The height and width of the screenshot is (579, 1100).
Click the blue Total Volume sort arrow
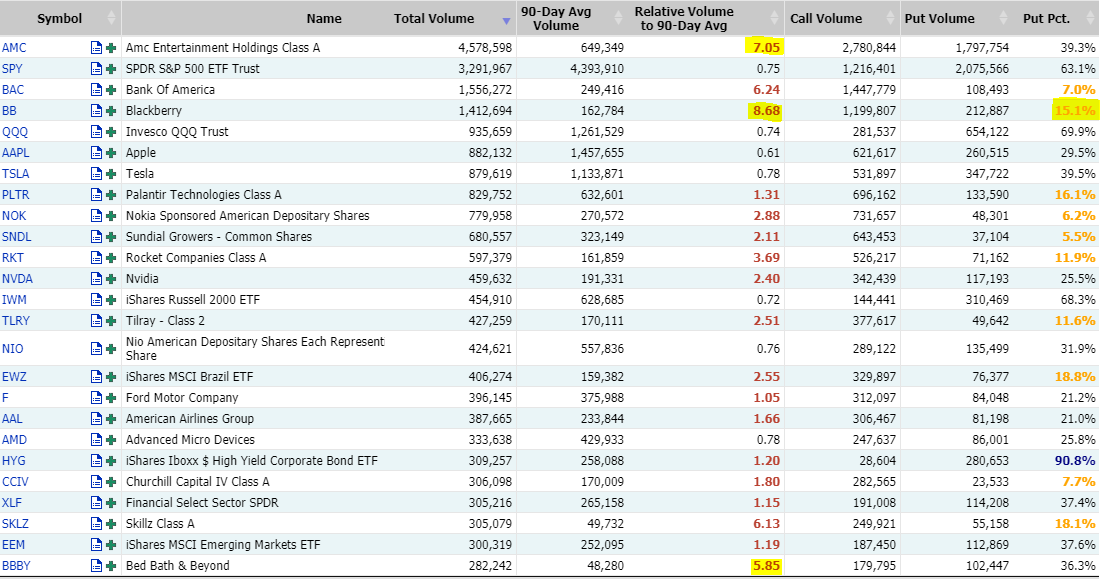507,21
